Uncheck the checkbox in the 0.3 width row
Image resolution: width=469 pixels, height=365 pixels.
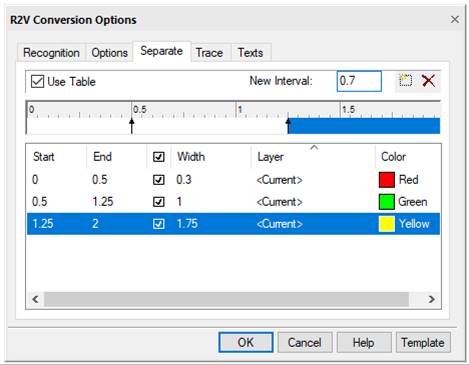pos(159,180)
